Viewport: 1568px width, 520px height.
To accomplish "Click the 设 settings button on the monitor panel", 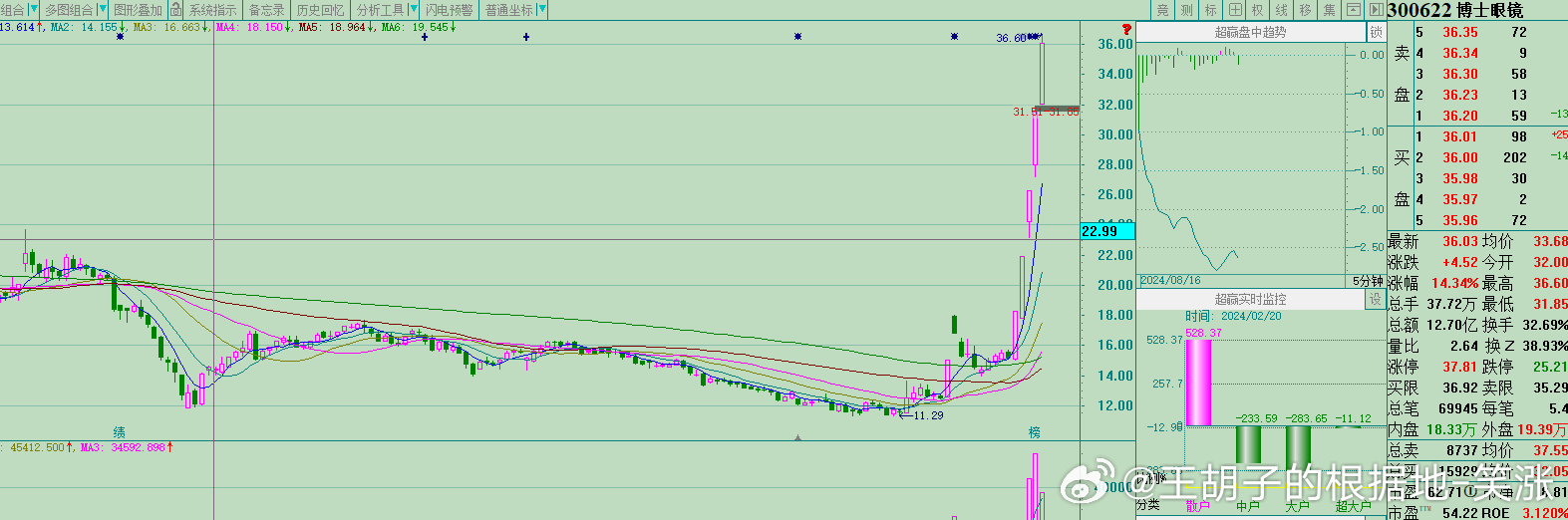I will coord(1376,299).
